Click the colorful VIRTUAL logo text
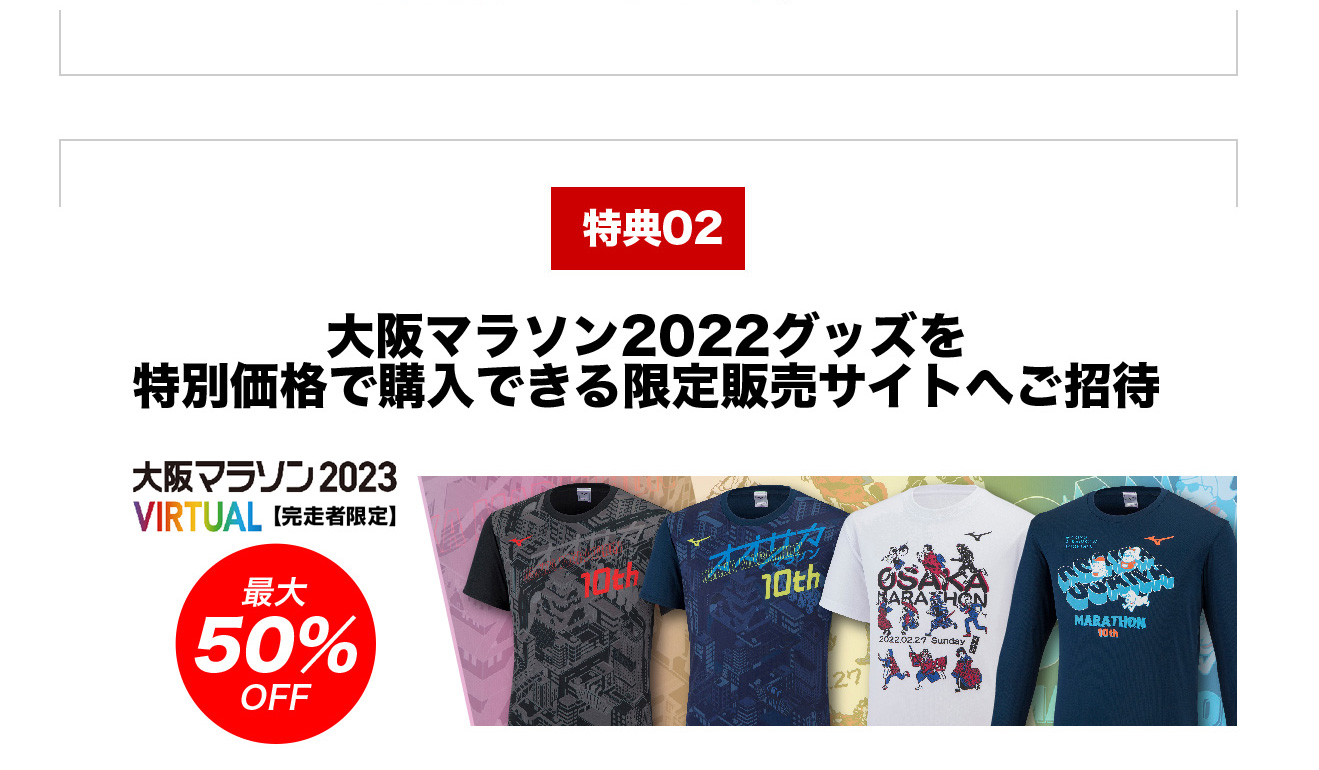1319x770 pixels. pyautogui.click(x=198, y=517)
